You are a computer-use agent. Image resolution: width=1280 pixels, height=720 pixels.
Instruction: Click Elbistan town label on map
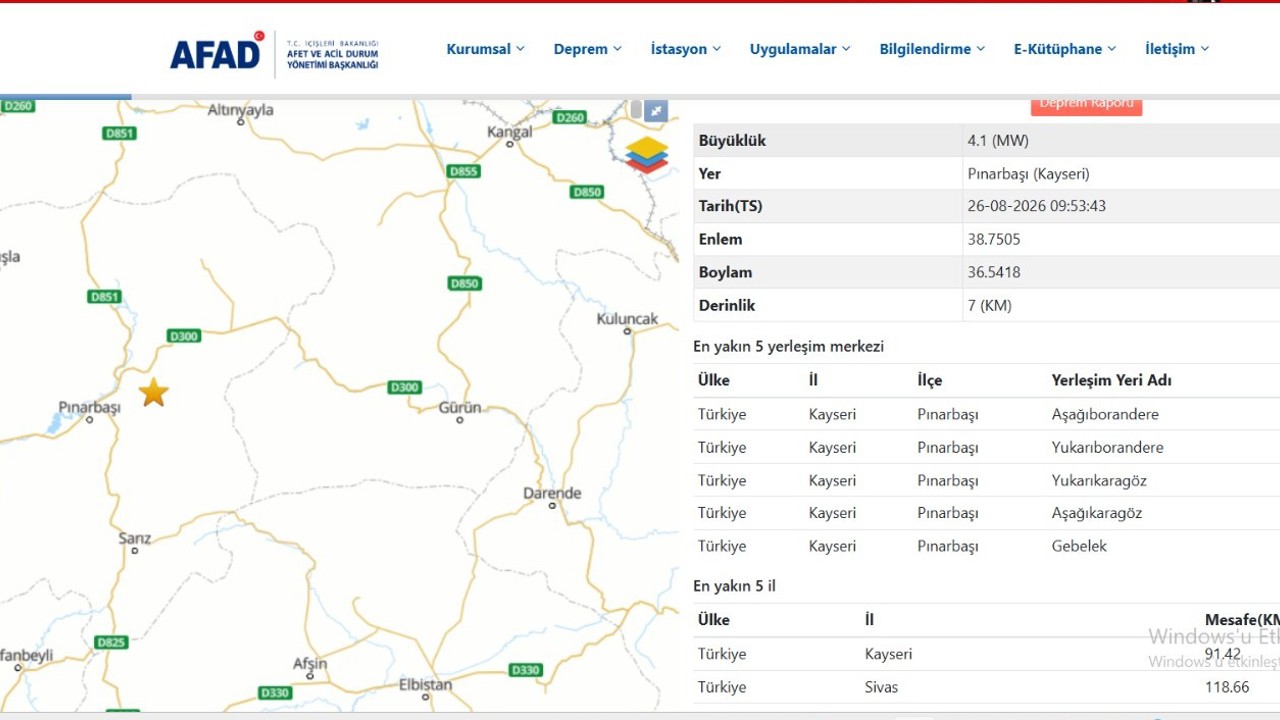[425, 685]
